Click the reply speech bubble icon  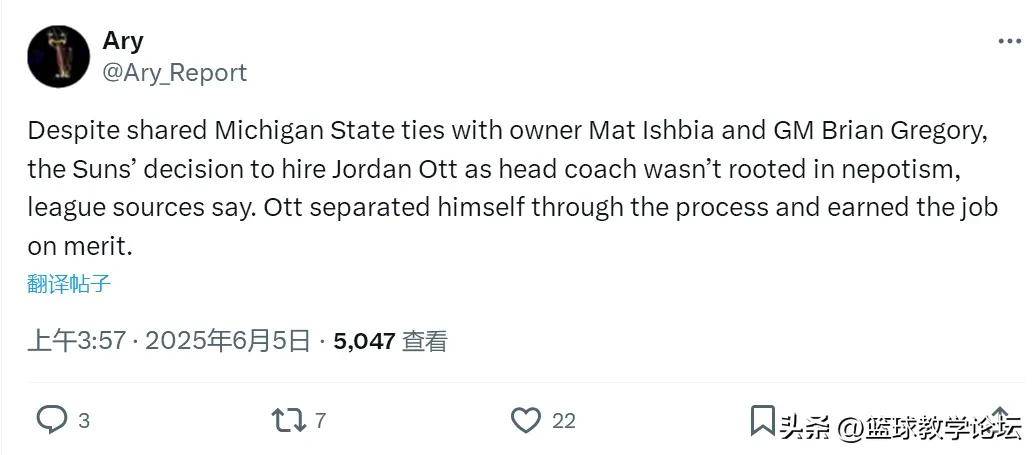[x=51, y=420]
